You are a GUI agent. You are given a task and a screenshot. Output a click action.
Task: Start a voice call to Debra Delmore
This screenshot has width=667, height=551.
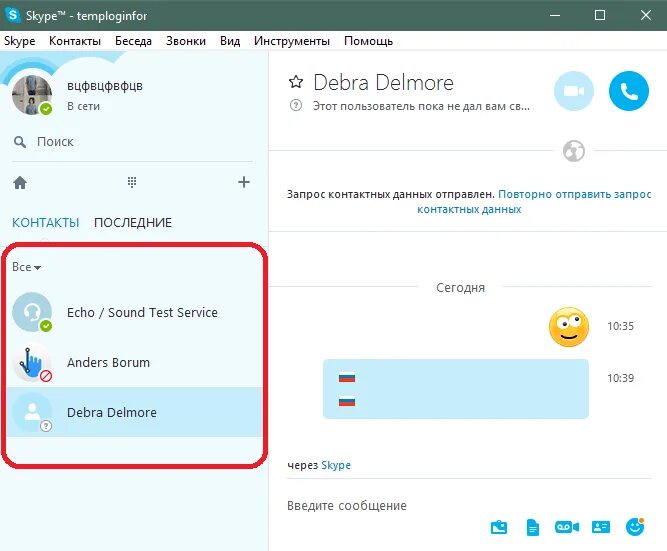click(x=629, y=91)
